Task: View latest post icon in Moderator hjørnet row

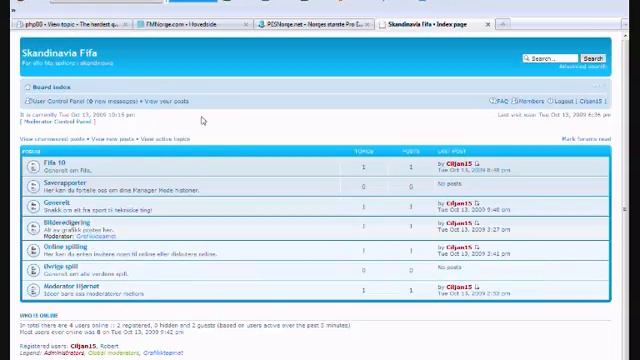Action: (x=477, y=287)
